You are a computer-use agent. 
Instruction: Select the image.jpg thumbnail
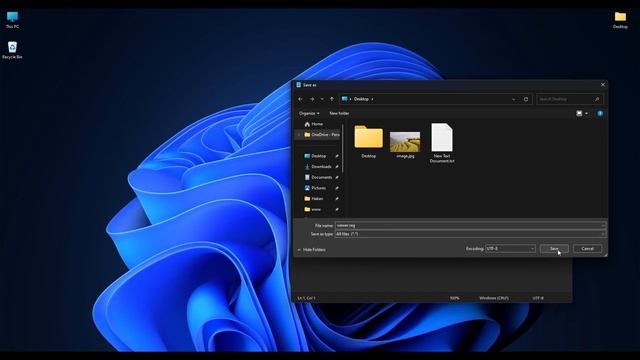pyautogui.click(x=405, y=144)
